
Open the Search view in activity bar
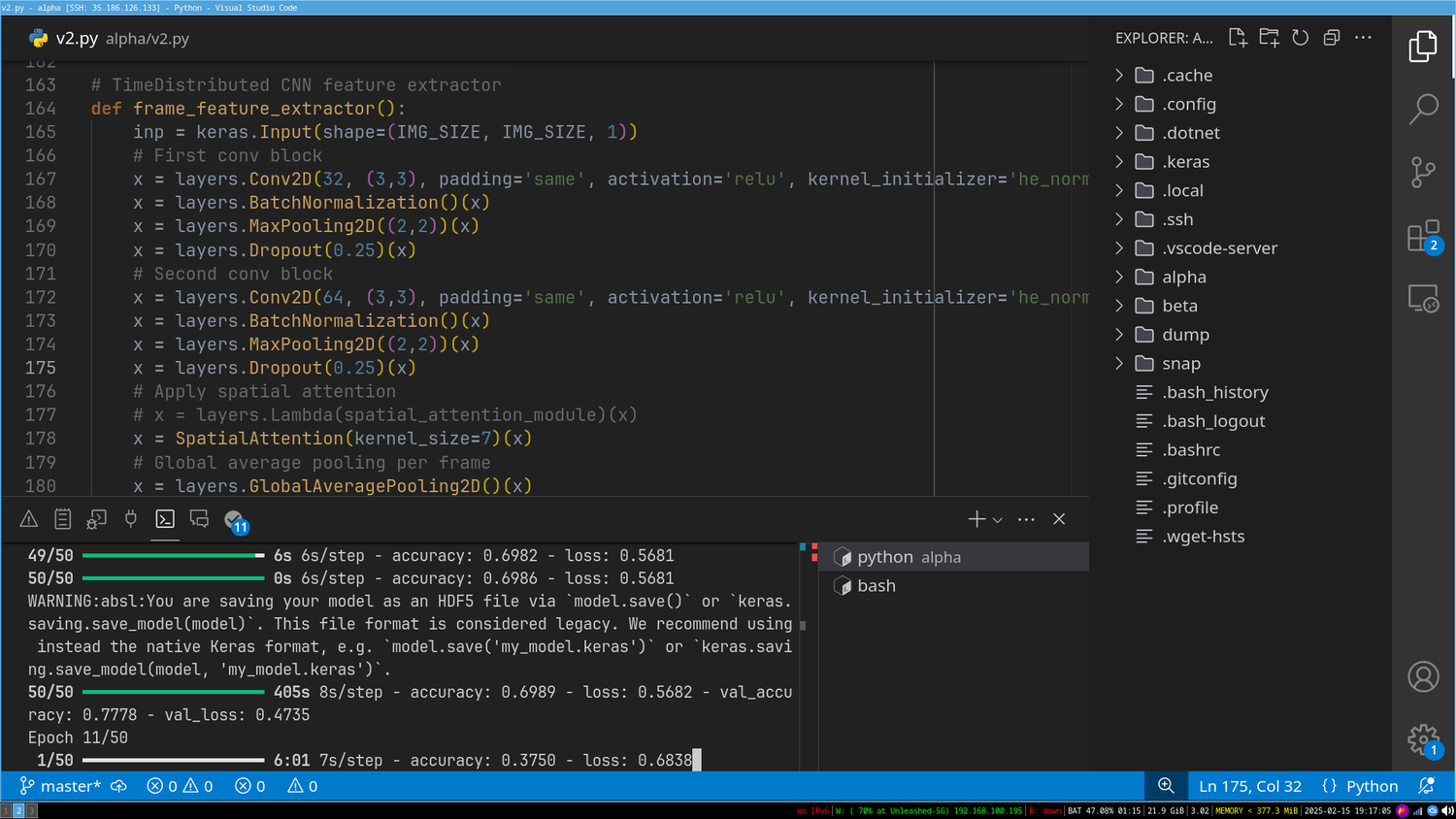(x=1423, y=109)
